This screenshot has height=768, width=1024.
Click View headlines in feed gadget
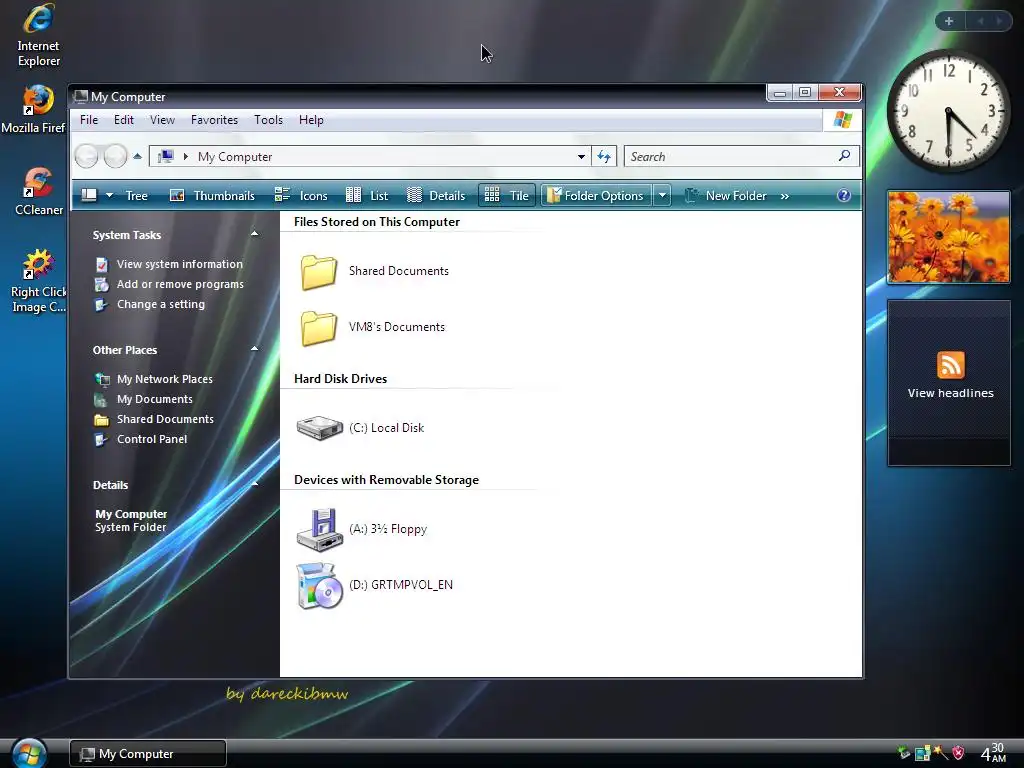point(950,393)
